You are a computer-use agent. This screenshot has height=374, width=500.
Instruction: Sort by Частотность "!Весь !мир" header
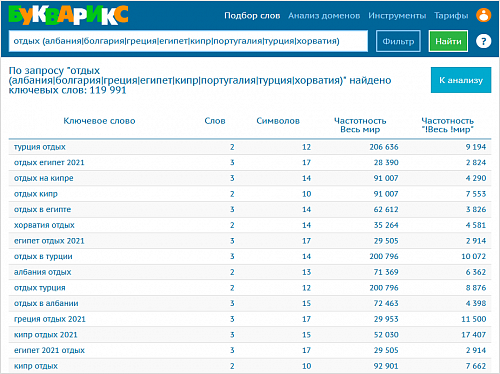448,125
